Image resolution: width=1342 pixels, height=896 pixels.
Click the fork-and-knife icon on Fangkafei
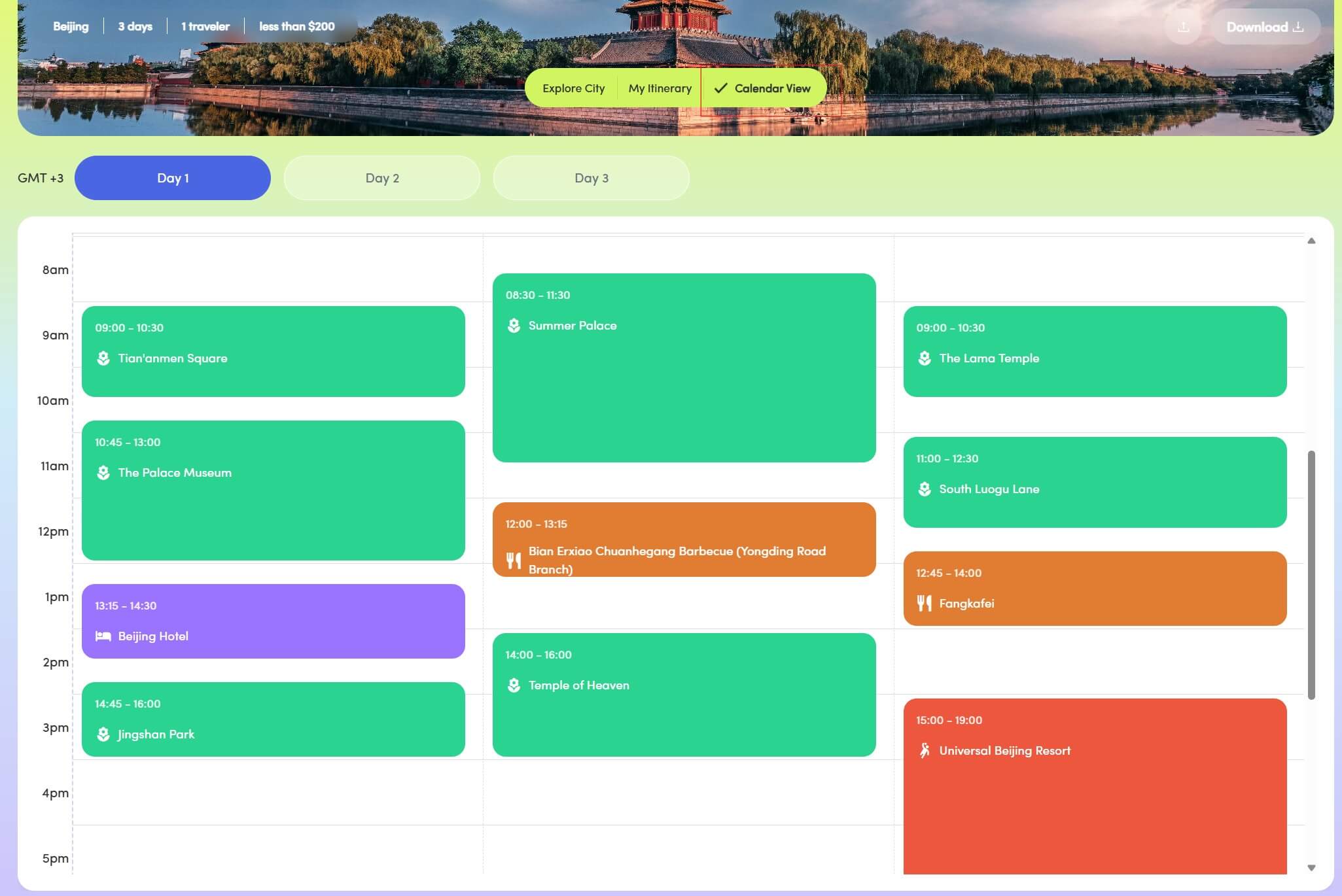[924, 603]
